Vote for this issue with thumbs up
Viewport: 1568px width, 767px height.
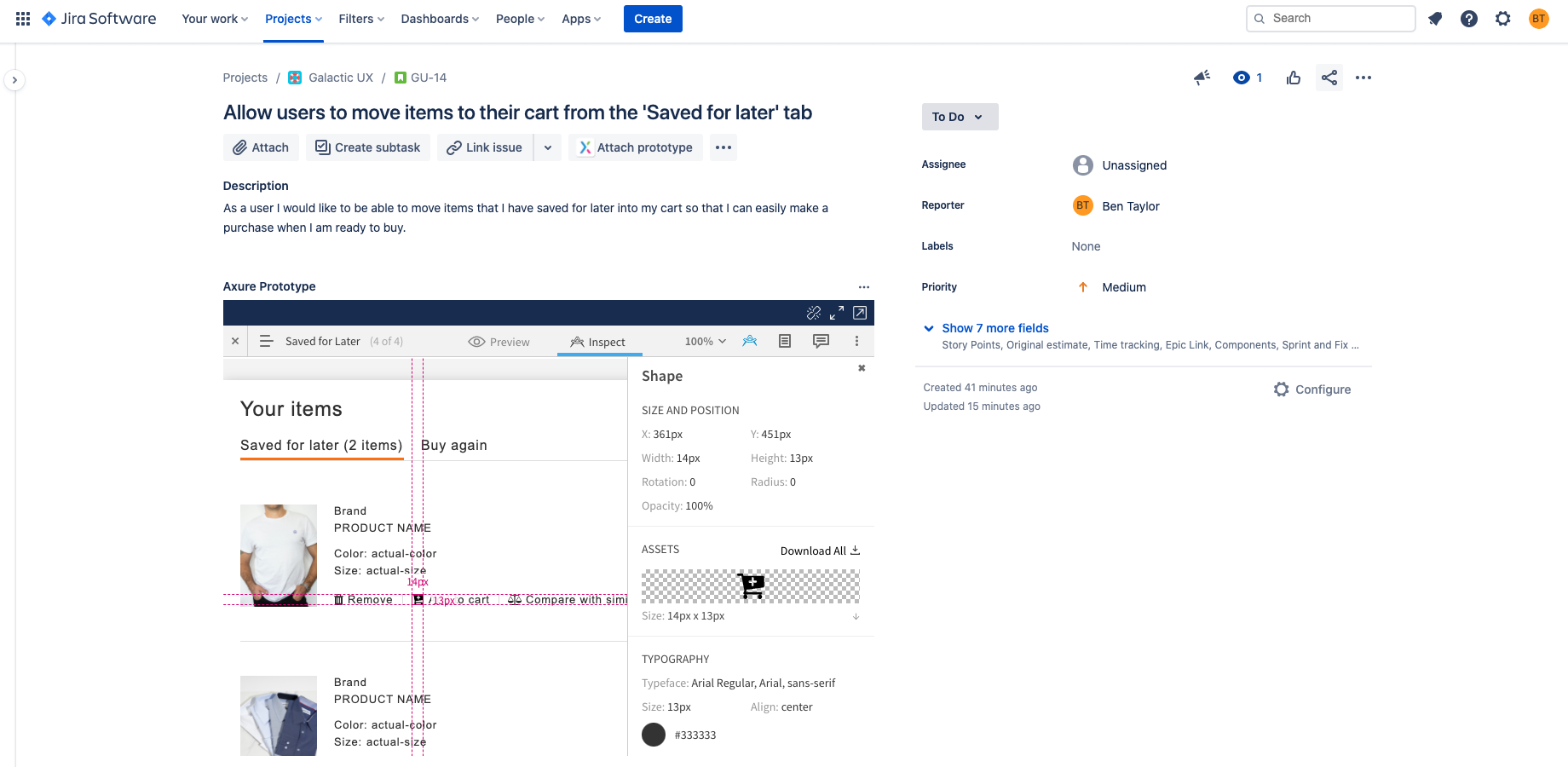click(x=1294, y=78)
